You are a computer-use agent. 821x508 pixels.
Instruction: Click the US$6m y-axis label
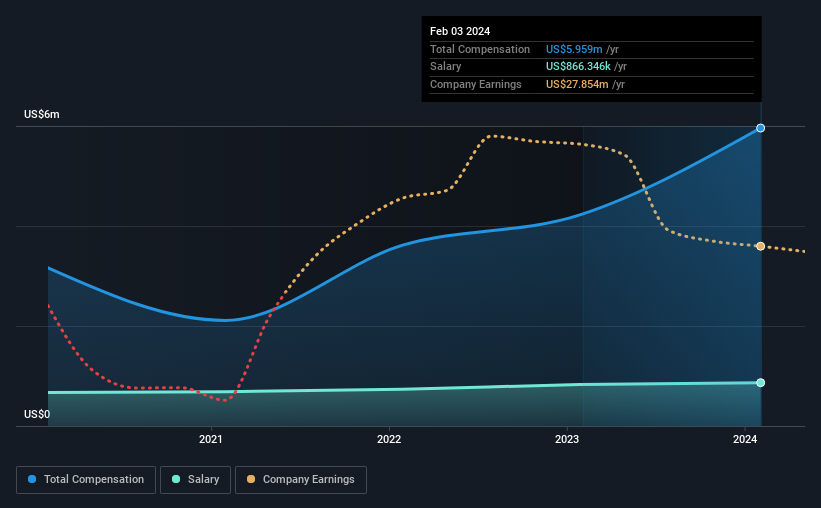pyautogui.click(x=42, y=114)
